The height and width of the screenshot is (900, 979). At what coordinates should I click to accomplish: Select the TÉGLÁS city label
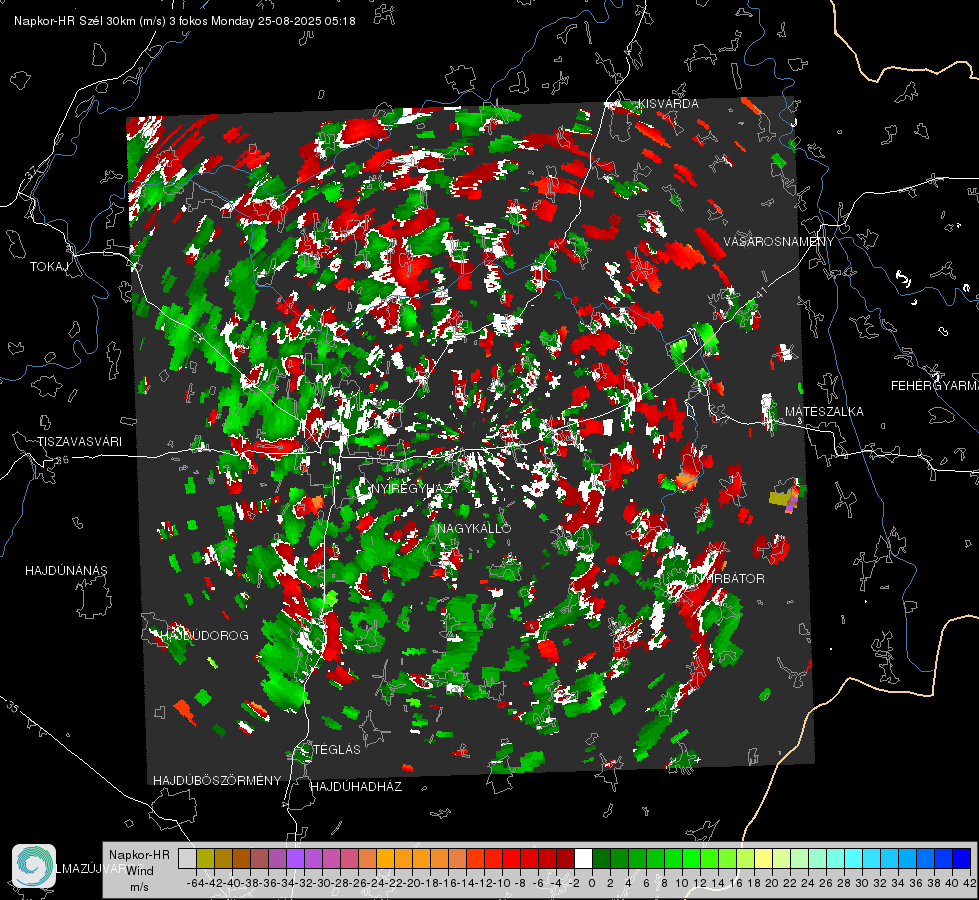[337, 750]
